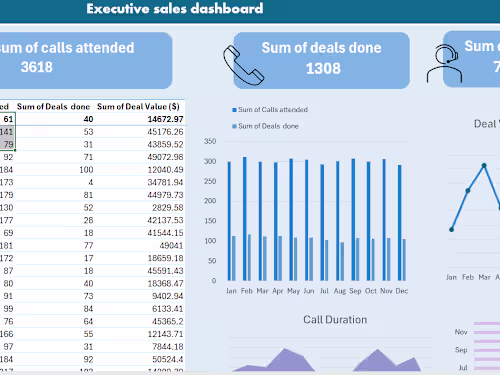Click the Aug deals done bar
Image resolution: width=500 pixels, height=375 pixels.
point(342,261)
